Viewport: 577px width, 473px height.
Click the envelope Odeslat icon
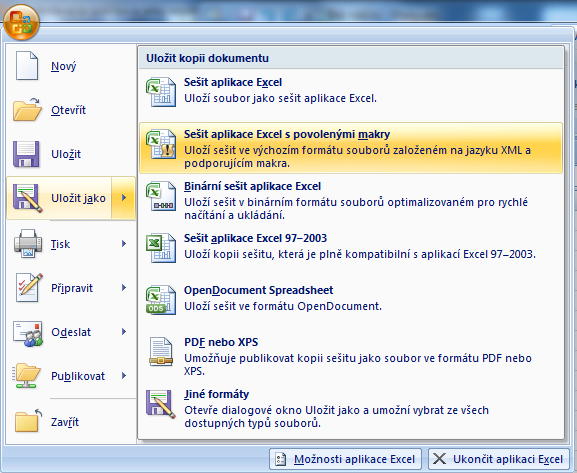pyautogui.click(x=28, y=333)
